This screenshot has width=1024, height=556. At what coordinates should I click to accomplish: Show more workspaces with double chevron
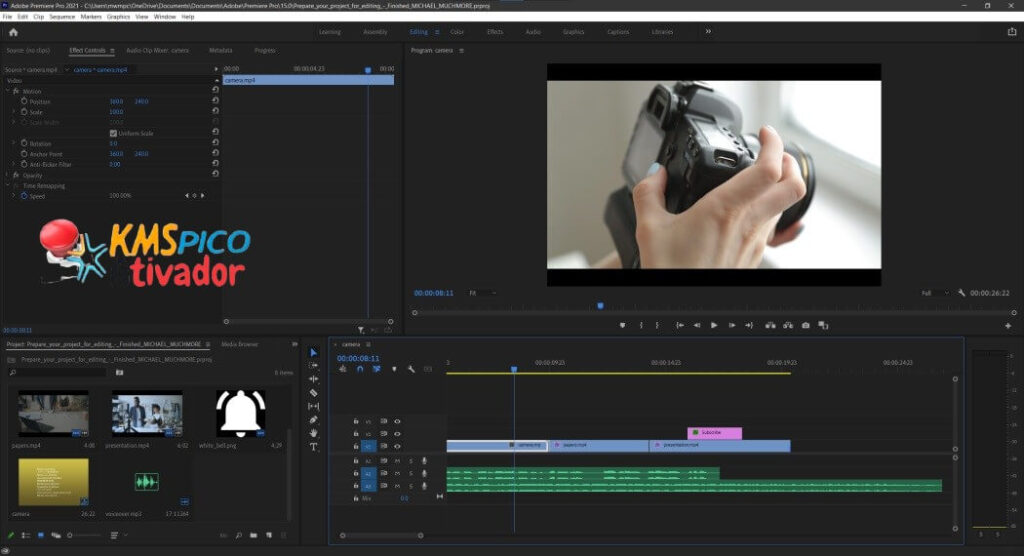point(708,31)
